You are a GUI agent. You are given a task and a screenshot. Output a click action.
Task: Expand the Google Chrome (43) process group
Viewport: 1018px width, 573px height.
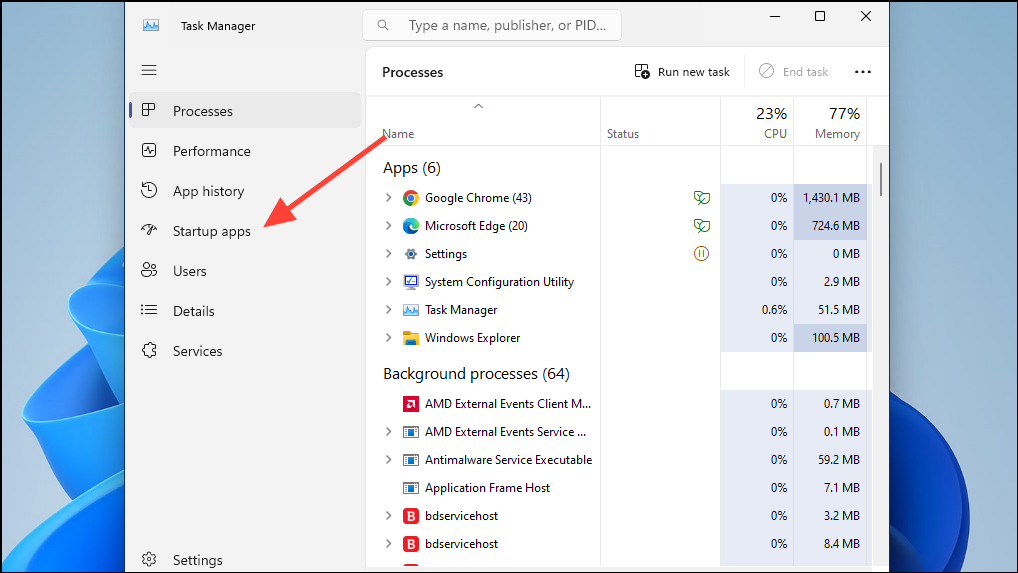click(388, 197)
